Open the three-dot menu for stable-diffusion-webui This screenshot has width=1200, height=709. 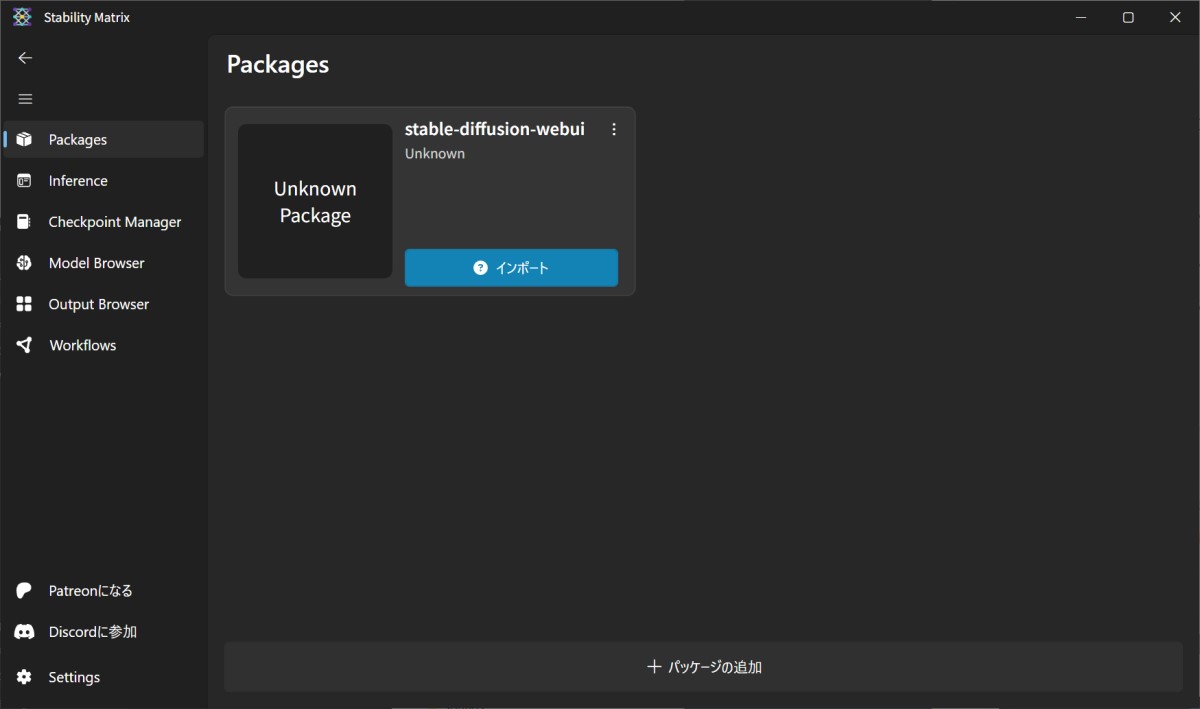(614, 129)
